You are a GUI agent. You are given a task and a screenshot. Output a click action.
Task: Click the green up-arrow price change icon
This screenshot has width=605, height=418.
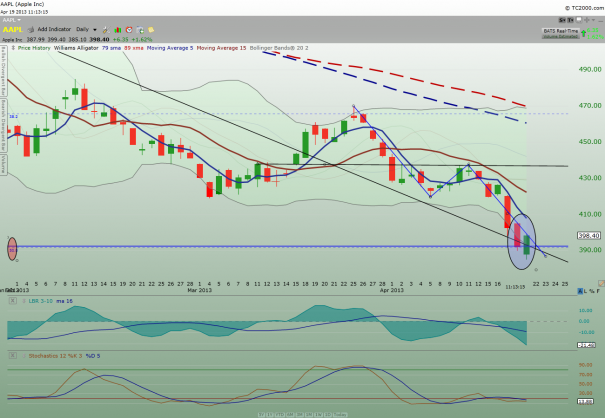point(583,33)
